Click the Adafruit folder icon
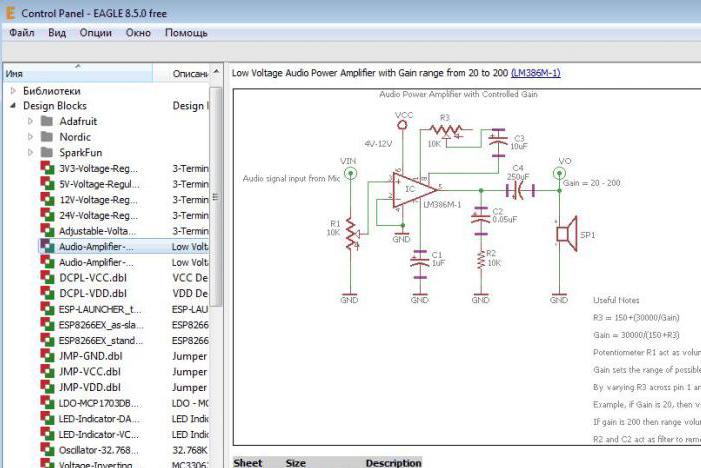Image resolution: width=701 pixels, height=468 pixels. pos(47,121)
